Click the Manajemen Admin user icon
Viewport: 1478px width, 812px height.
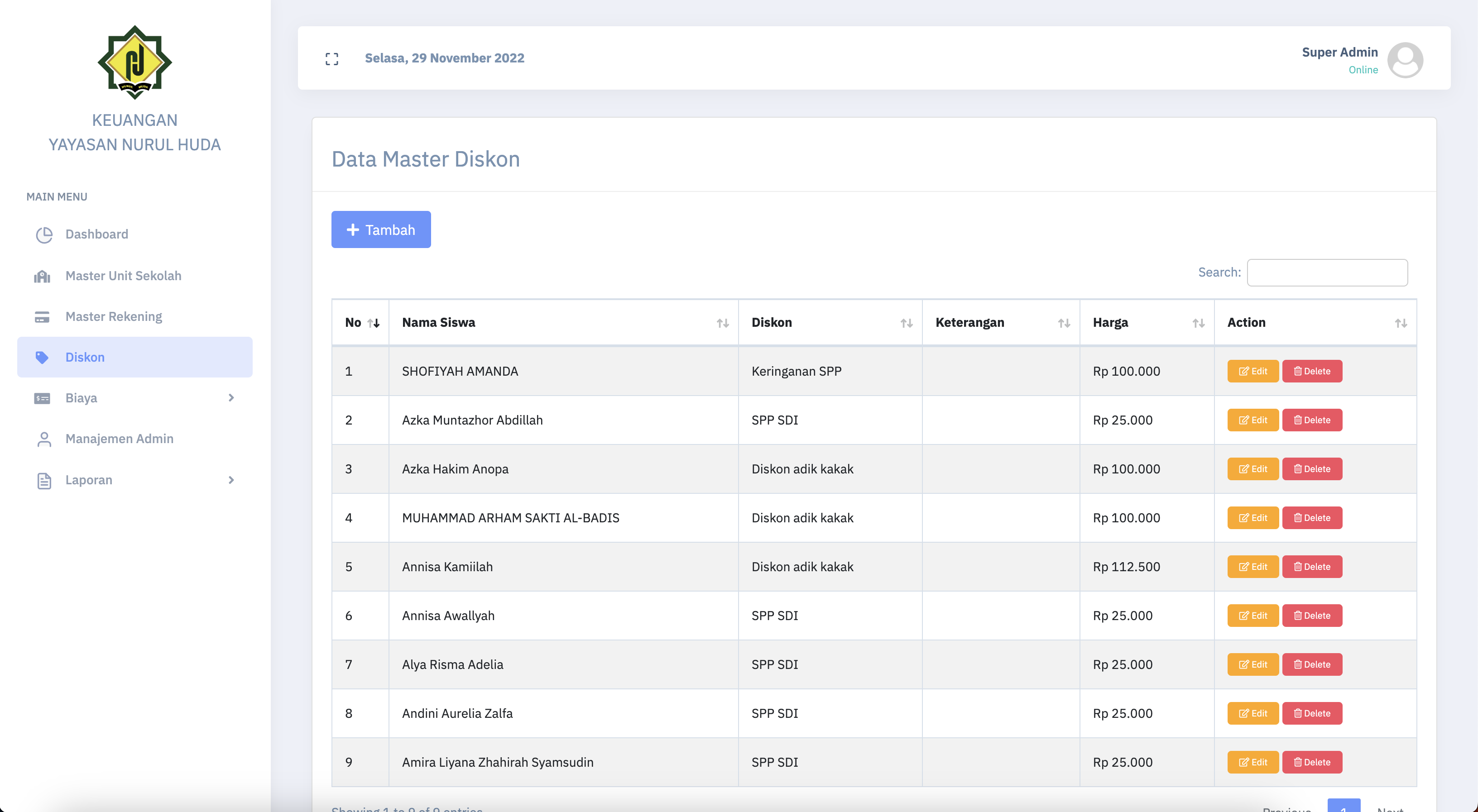(44, 439)
